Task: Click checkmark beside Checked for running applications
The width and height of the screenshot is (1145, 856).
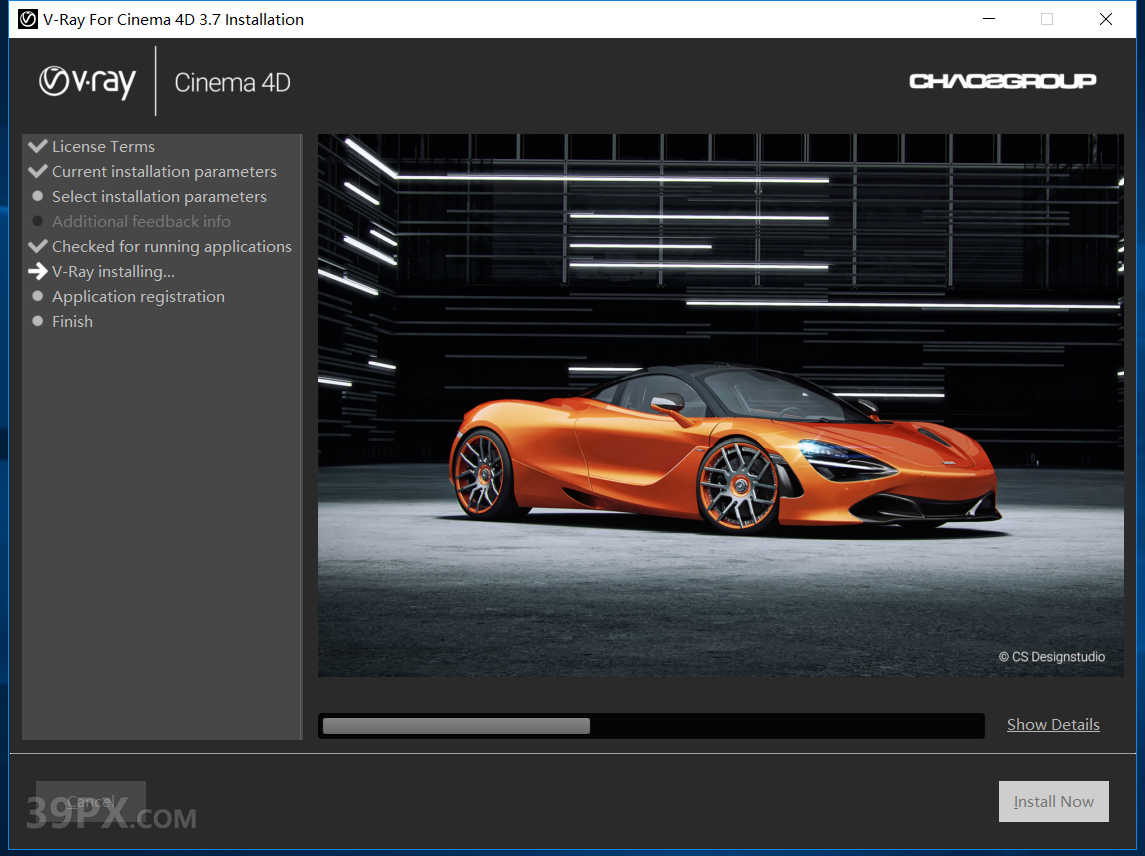Action: [x=38, y=246]
